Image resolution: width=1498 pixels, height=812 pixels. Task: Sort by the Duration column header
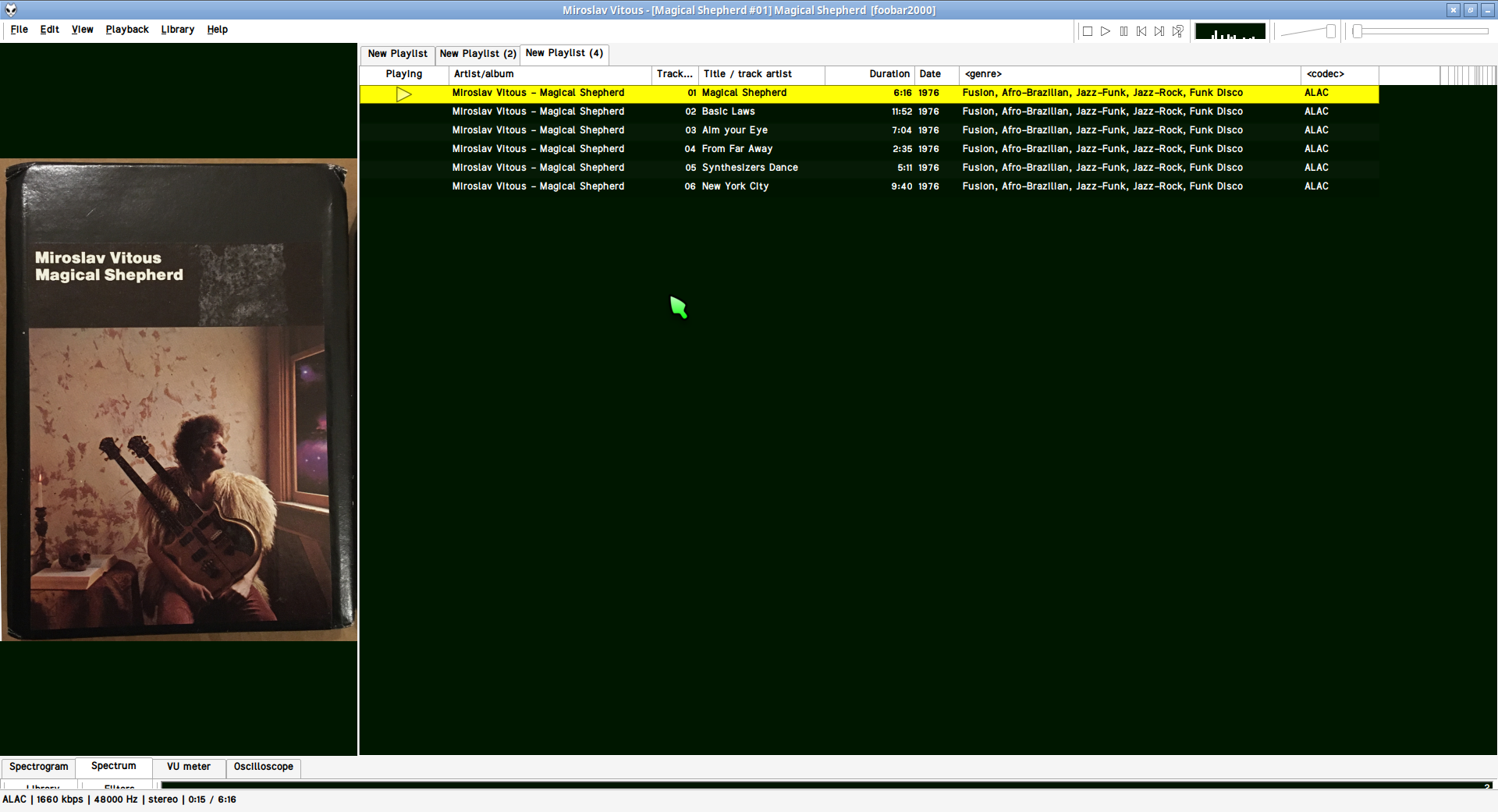[870, 74]
